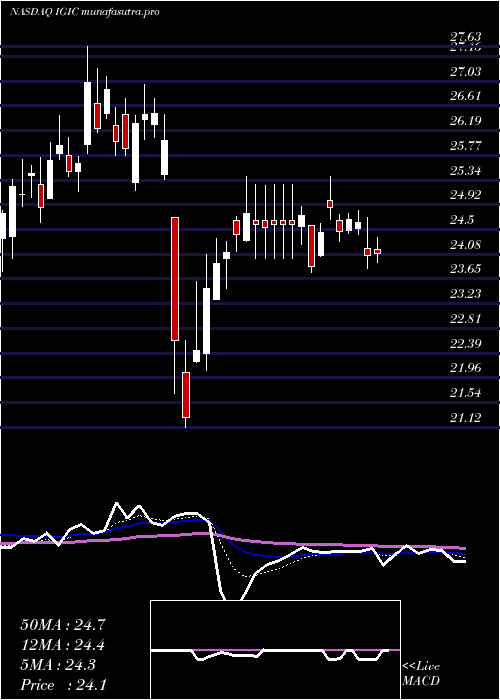Click the red candlestick at the chart's lowest point
Viewport: 500px width, 700px height.
click(x=186, y=394)
